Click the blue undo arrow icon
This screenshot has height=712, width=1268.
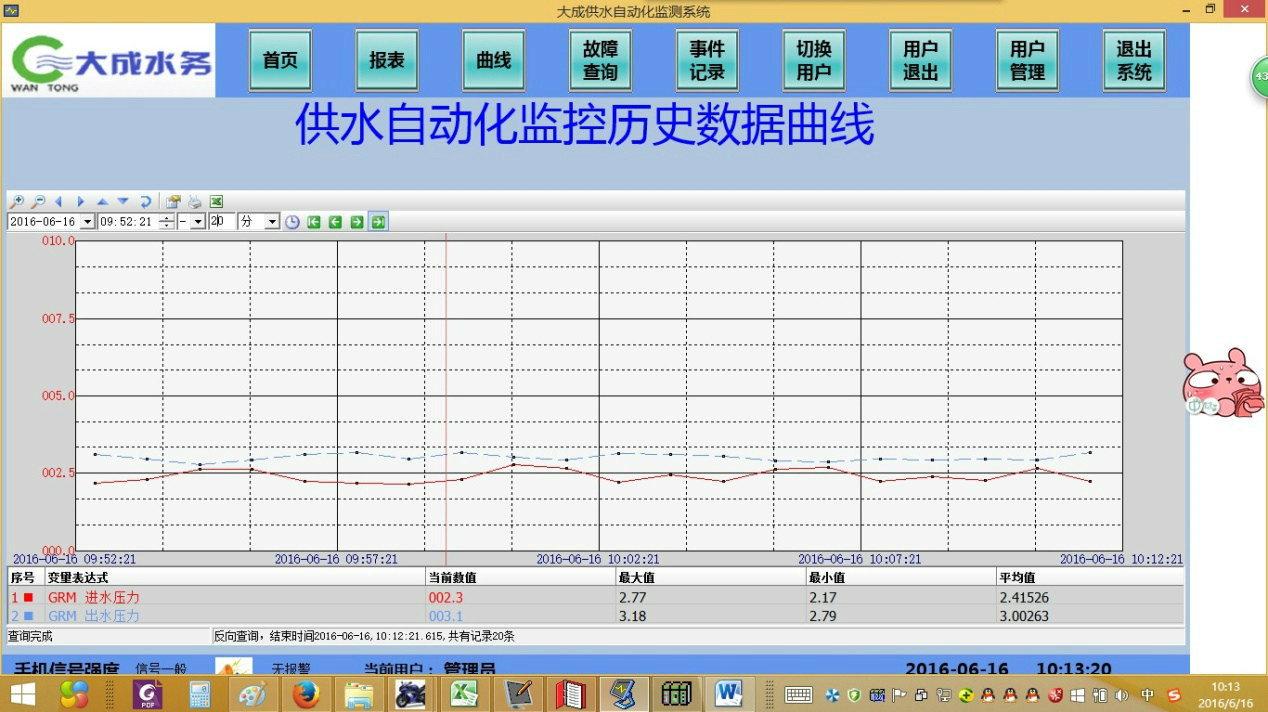pyautogui.click(x=145, y=202)
